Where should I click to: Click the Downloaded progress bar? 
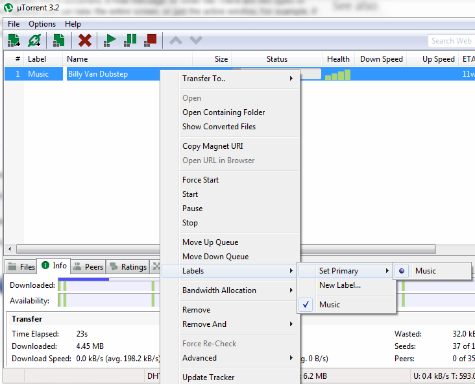pyautogui.click(x=109, y=285)
